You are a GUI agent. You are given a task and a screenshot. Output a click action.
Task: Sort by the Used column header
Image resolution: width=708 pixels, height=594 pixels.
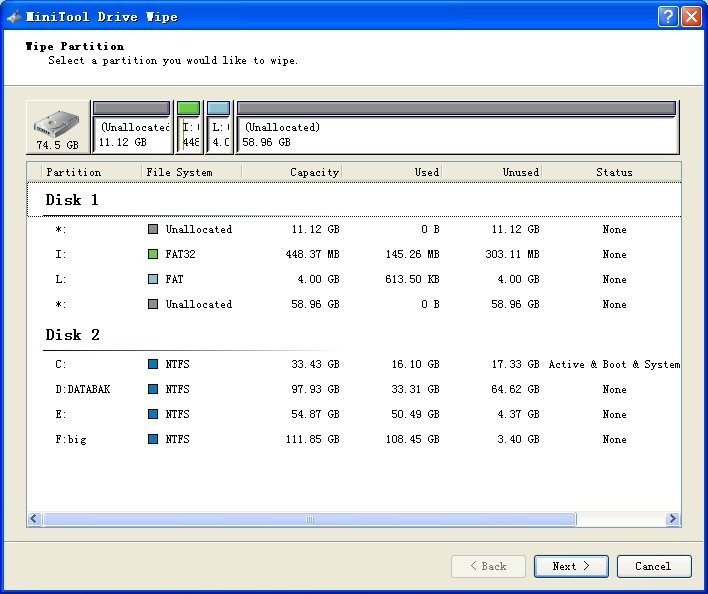[392, 172]
